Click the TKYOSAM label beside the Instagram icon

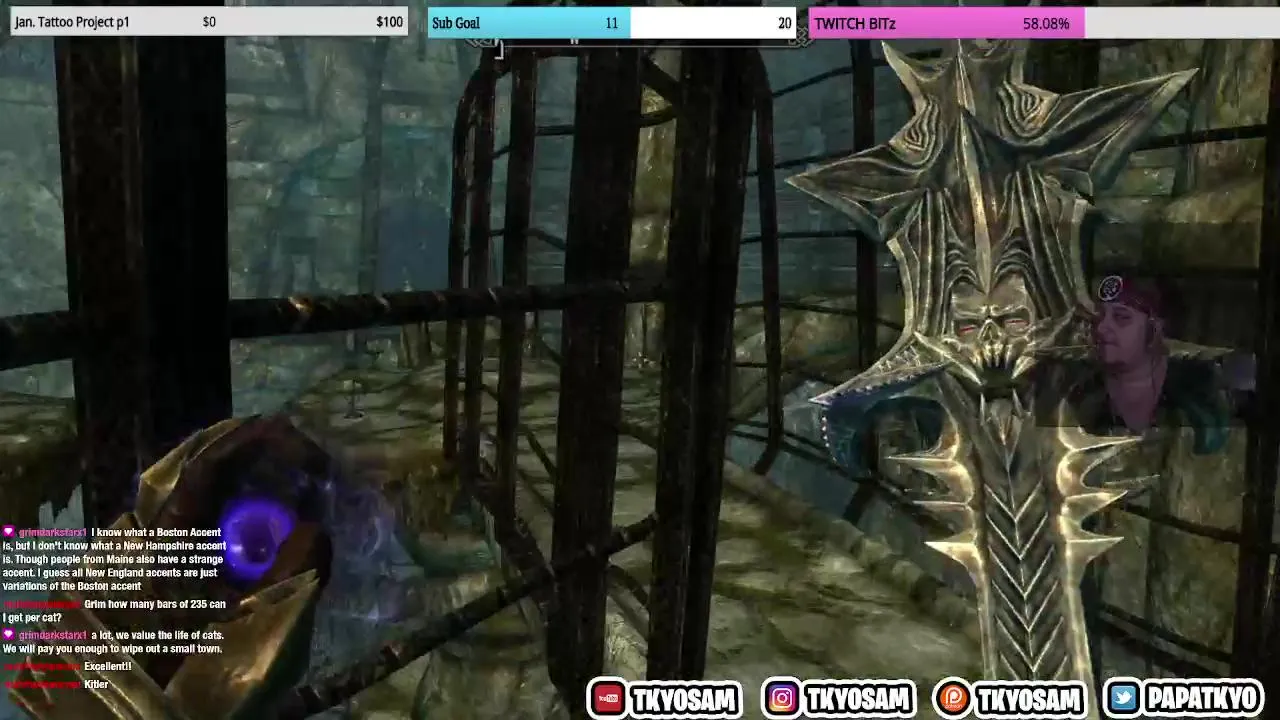[857, 698]
